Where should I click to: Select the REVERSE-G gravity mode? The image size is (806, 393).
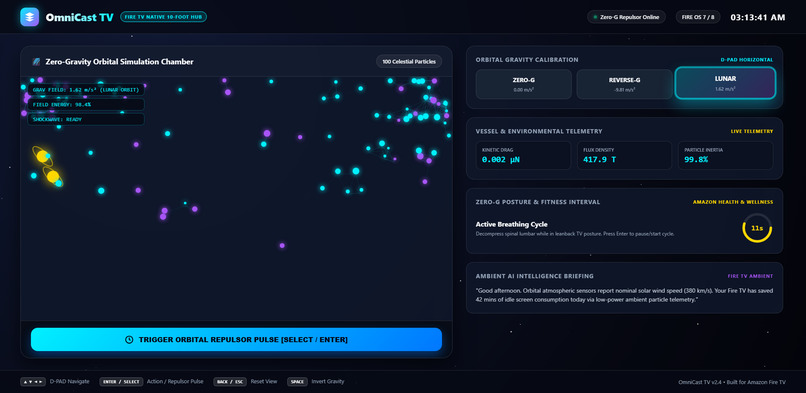pyautogui.click(x=625, y=84)
